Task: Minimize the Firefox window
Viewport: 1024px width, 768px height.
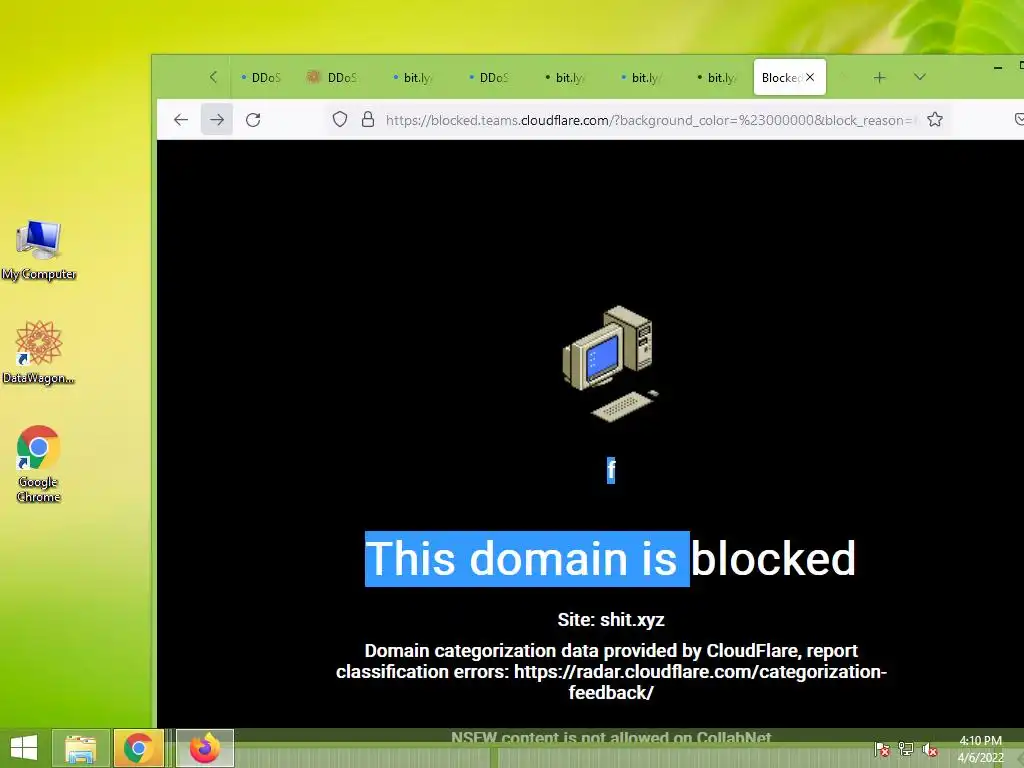Action: pyautogui.click(x=998, y=67)
